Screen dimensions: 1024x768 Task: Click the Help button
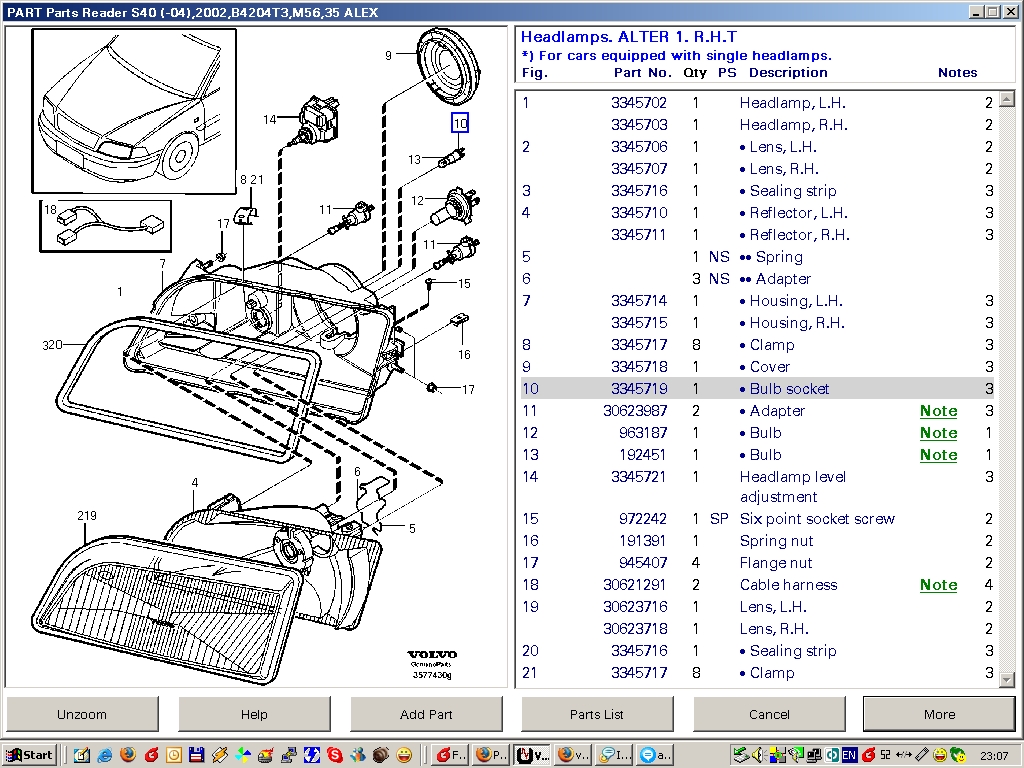254,714
